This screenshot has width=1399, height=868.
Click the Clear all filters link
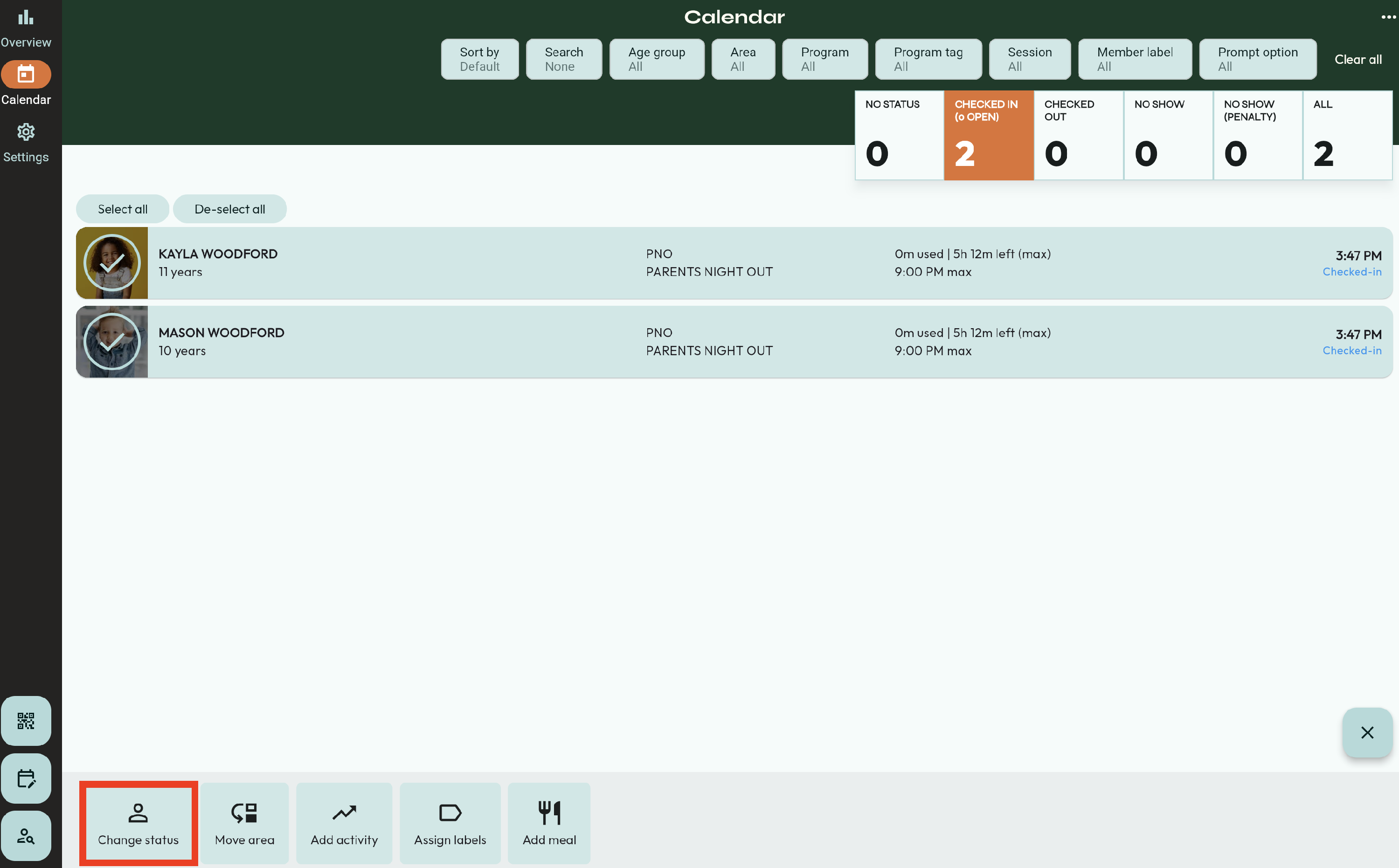pyautogui.click(x=1357, y=59)
